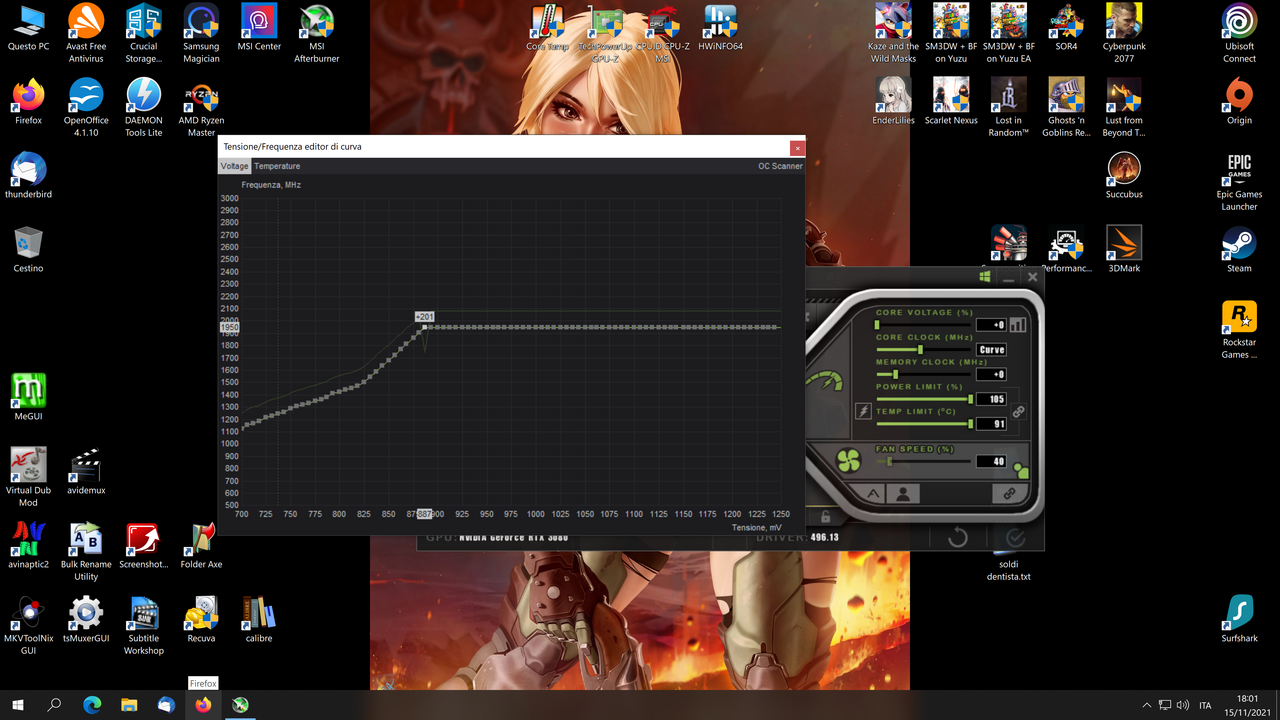Open the 3DMark desktop shortcut

coord(1124,249)
